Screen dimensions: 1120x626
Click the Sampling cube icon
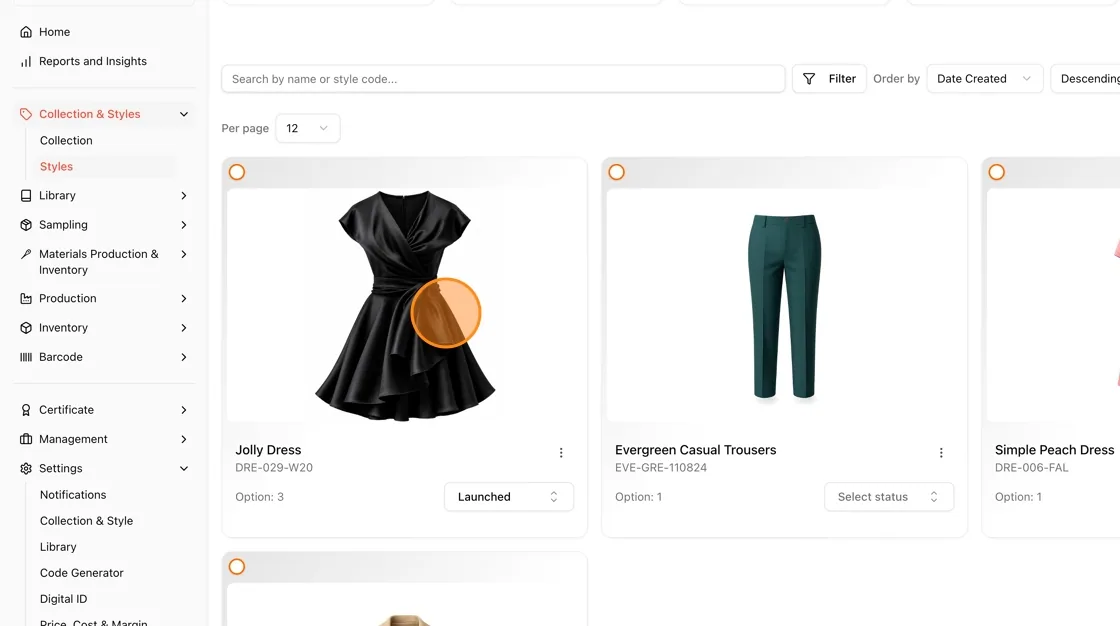pyautogui.click(x=26, y=225)
